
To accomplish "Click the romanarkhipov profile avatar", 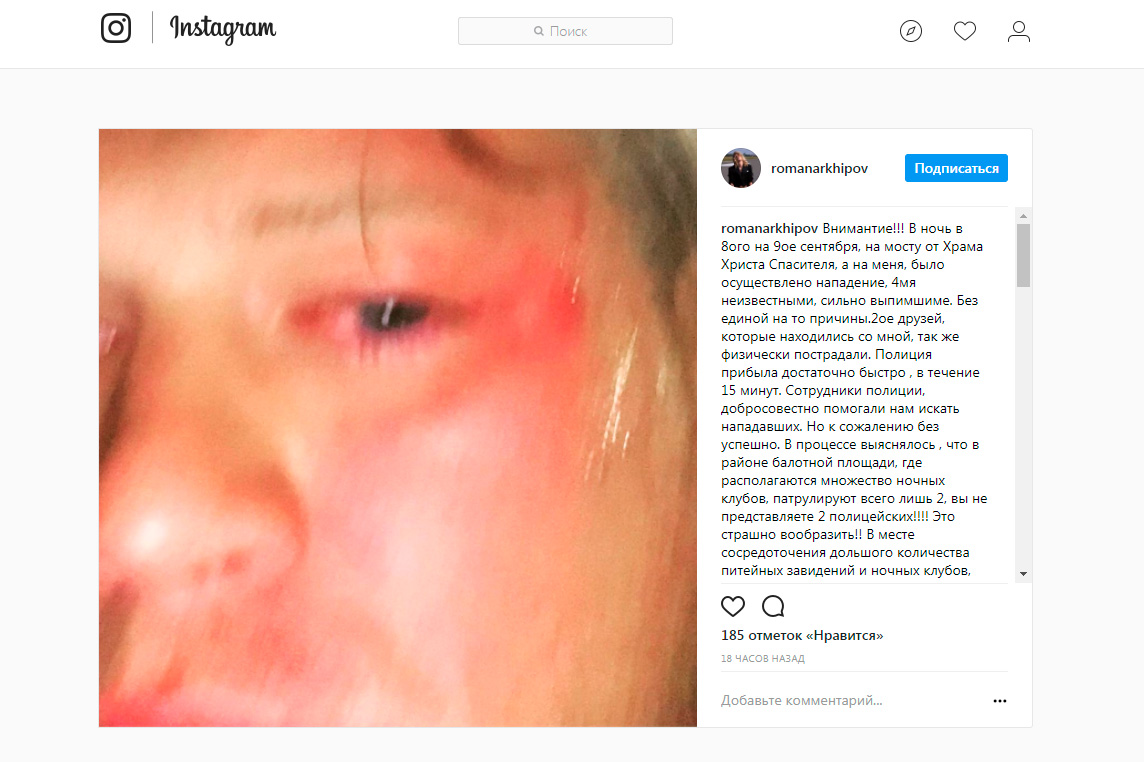I will coord(741,168).
